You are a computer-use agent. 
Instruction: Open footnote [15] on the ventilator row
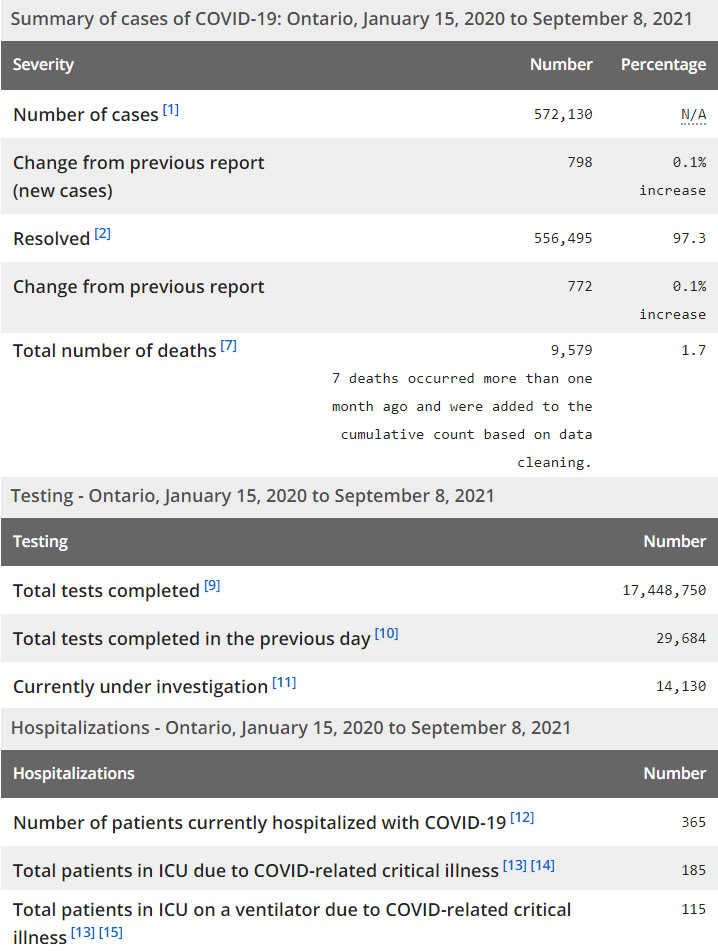tap(110, 934)
